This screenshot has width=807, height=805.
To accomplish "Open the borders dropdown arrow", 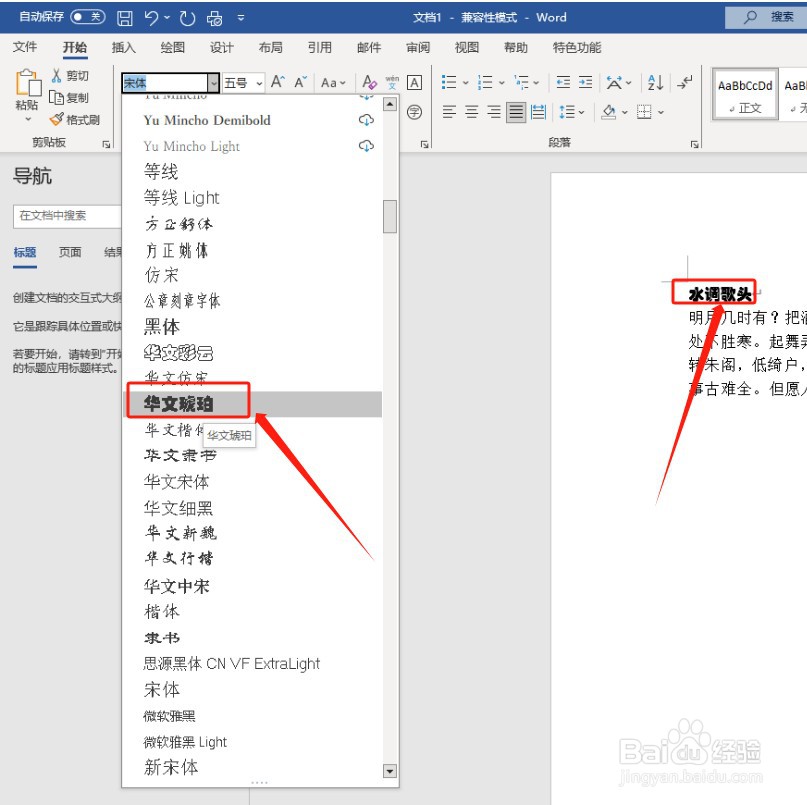I will pos(661,112).
